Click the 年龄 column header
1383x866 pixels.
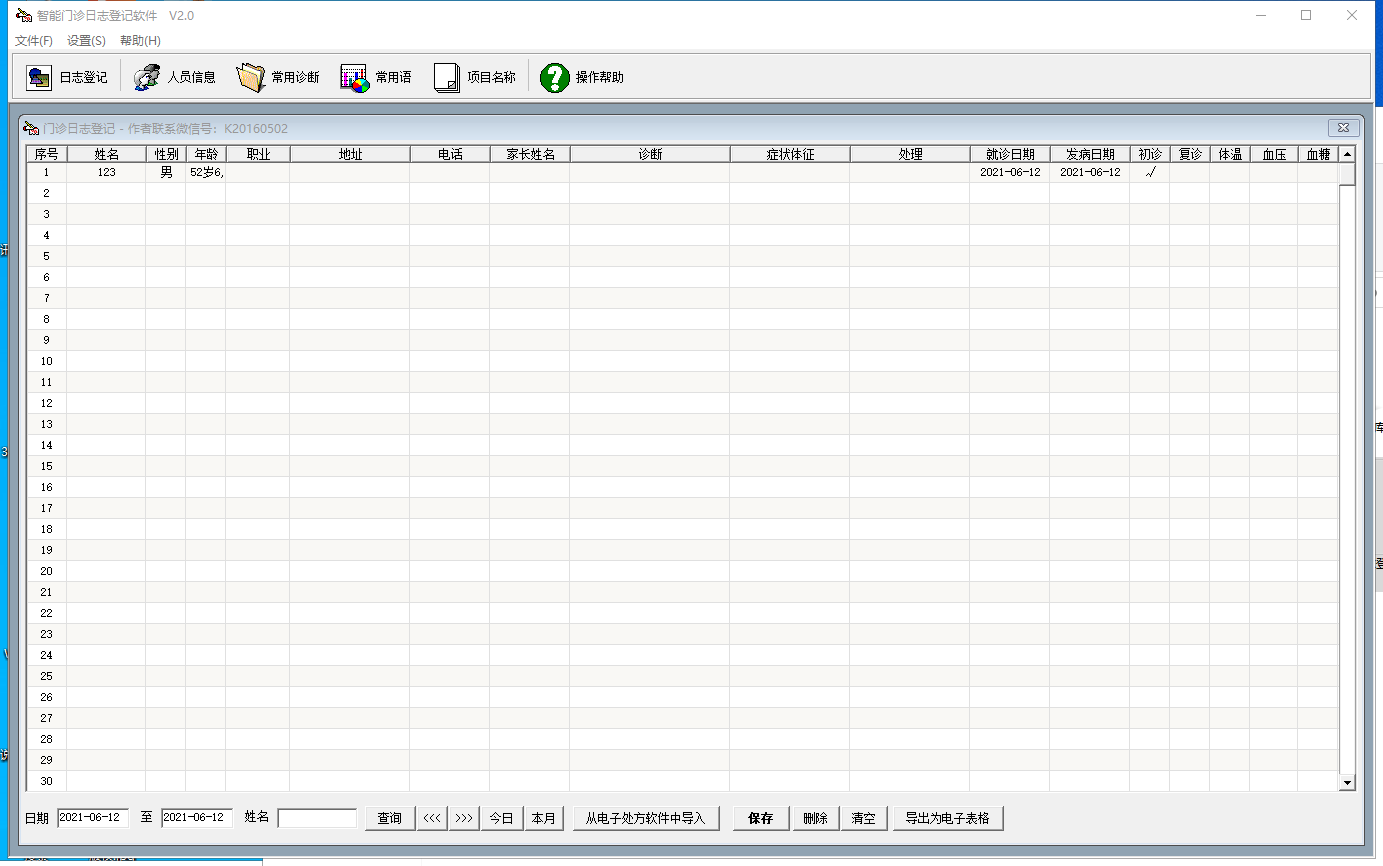point(206,154)
